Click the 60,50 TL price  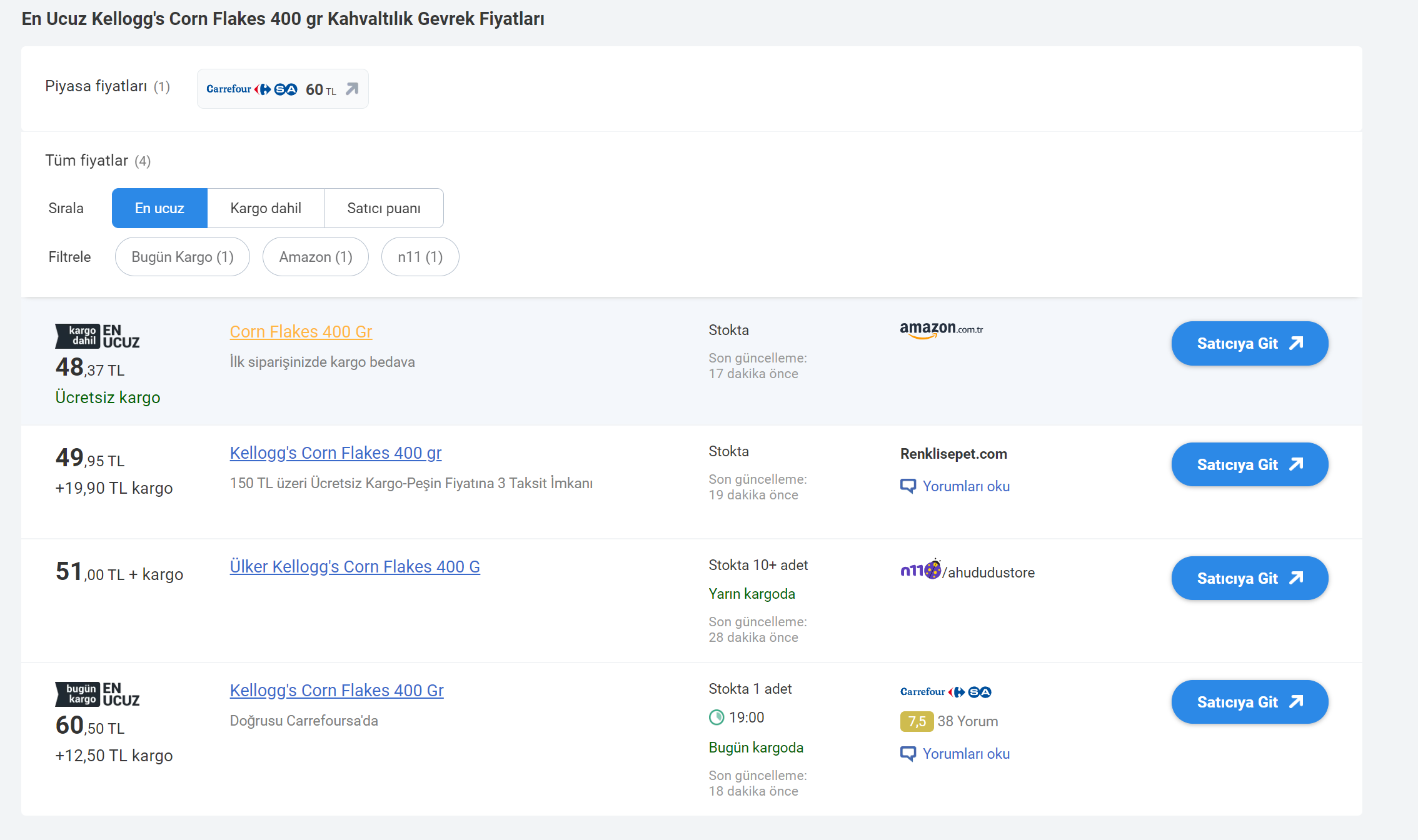(x=90, y=726)
